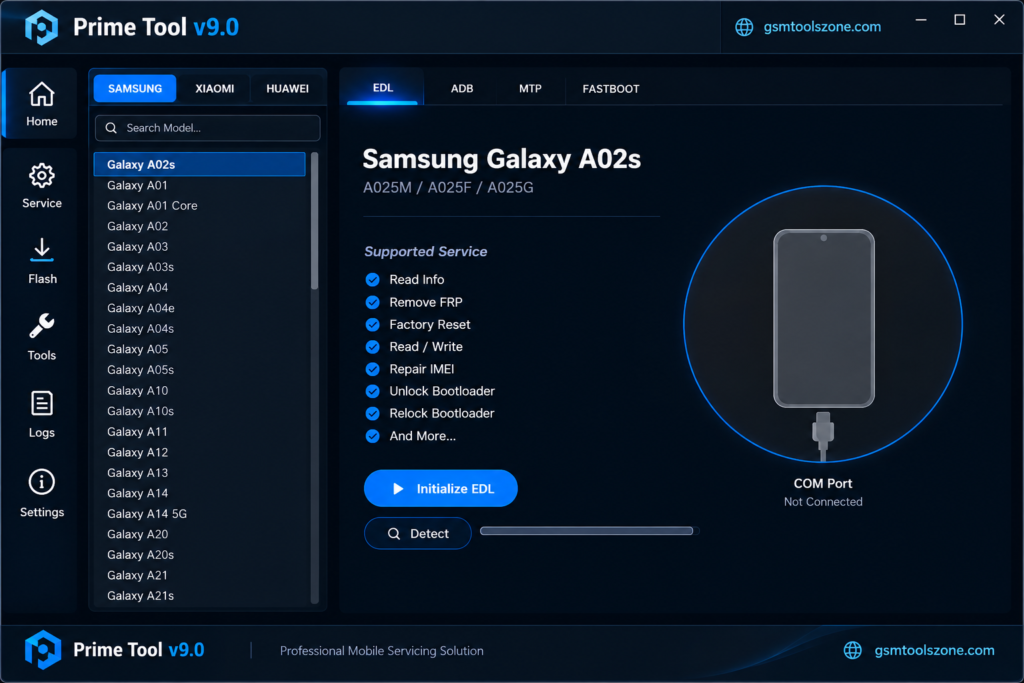Select Galaxy A20 in model list
This screenshot has width=1024, height=683.
point(199,534)
